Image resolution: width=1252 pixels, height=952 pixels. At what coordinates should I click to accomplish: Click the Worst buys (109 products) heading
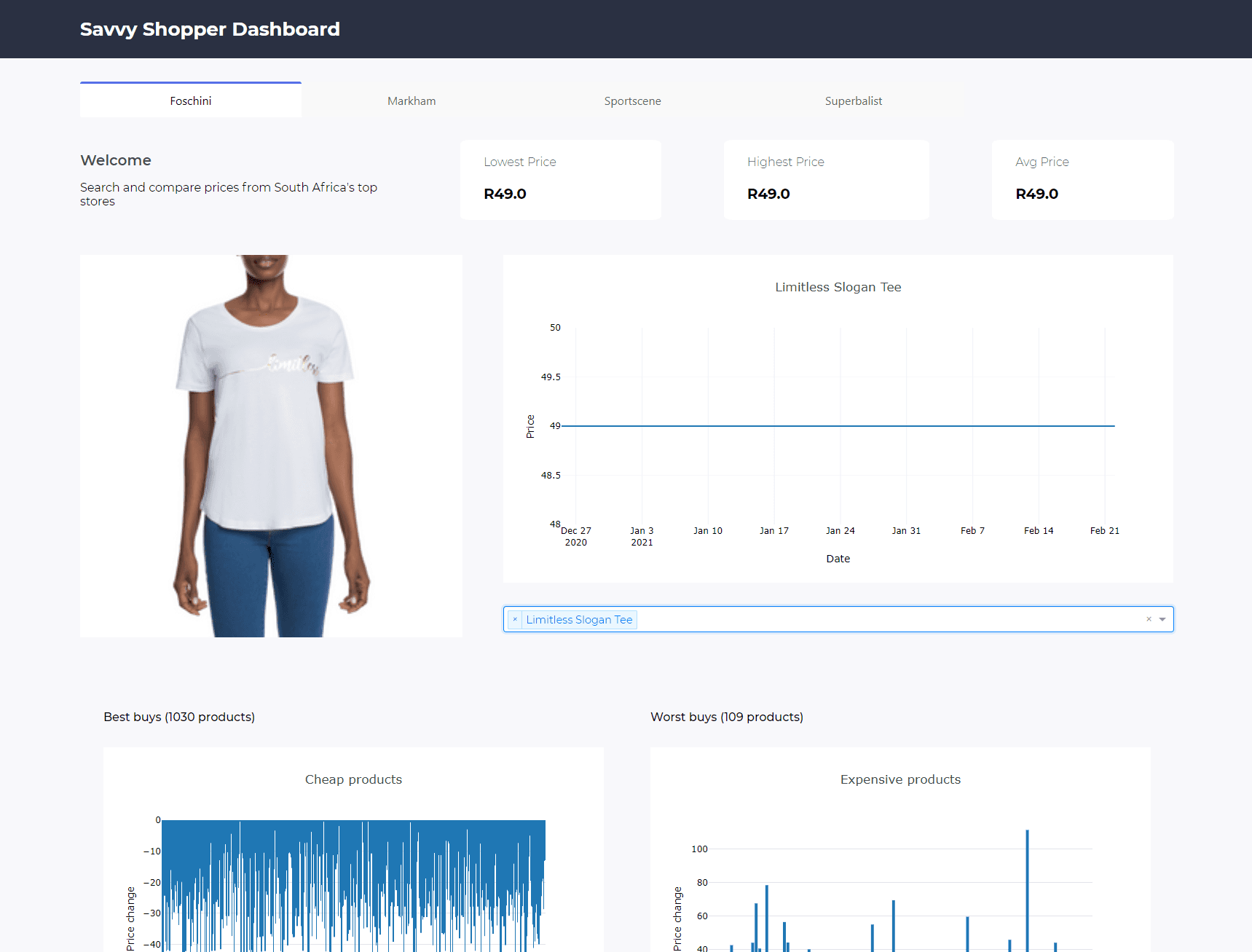tap(727, 717)
